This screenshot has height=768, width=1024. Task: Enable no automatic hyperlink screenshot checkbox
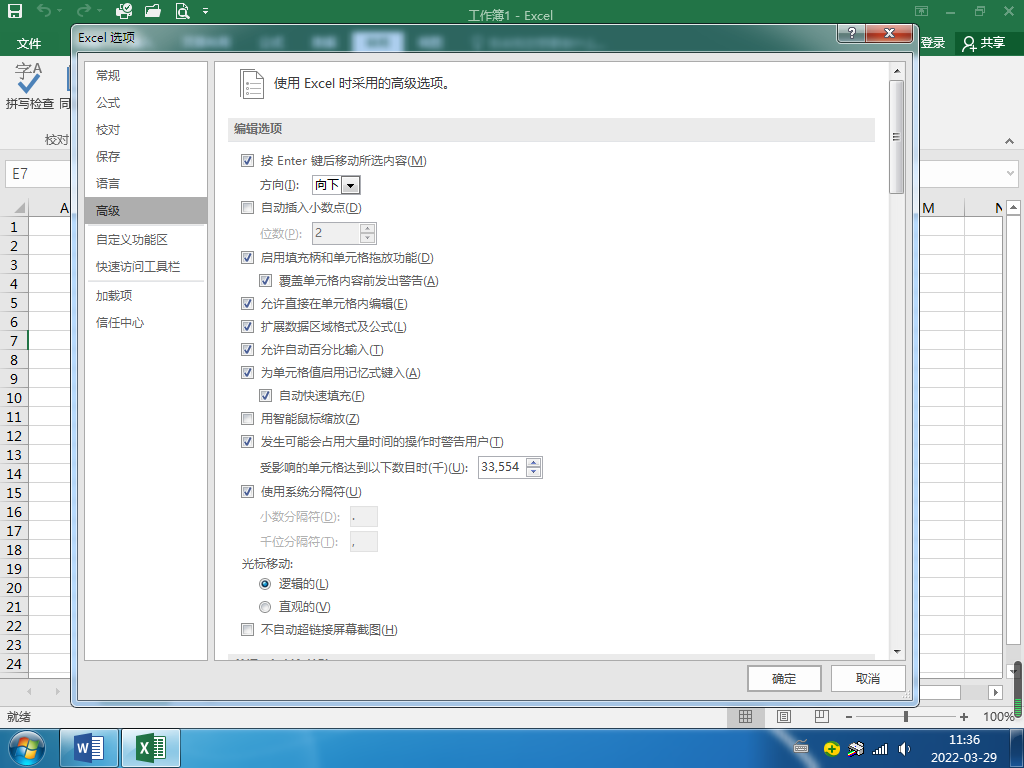point(248,630)
